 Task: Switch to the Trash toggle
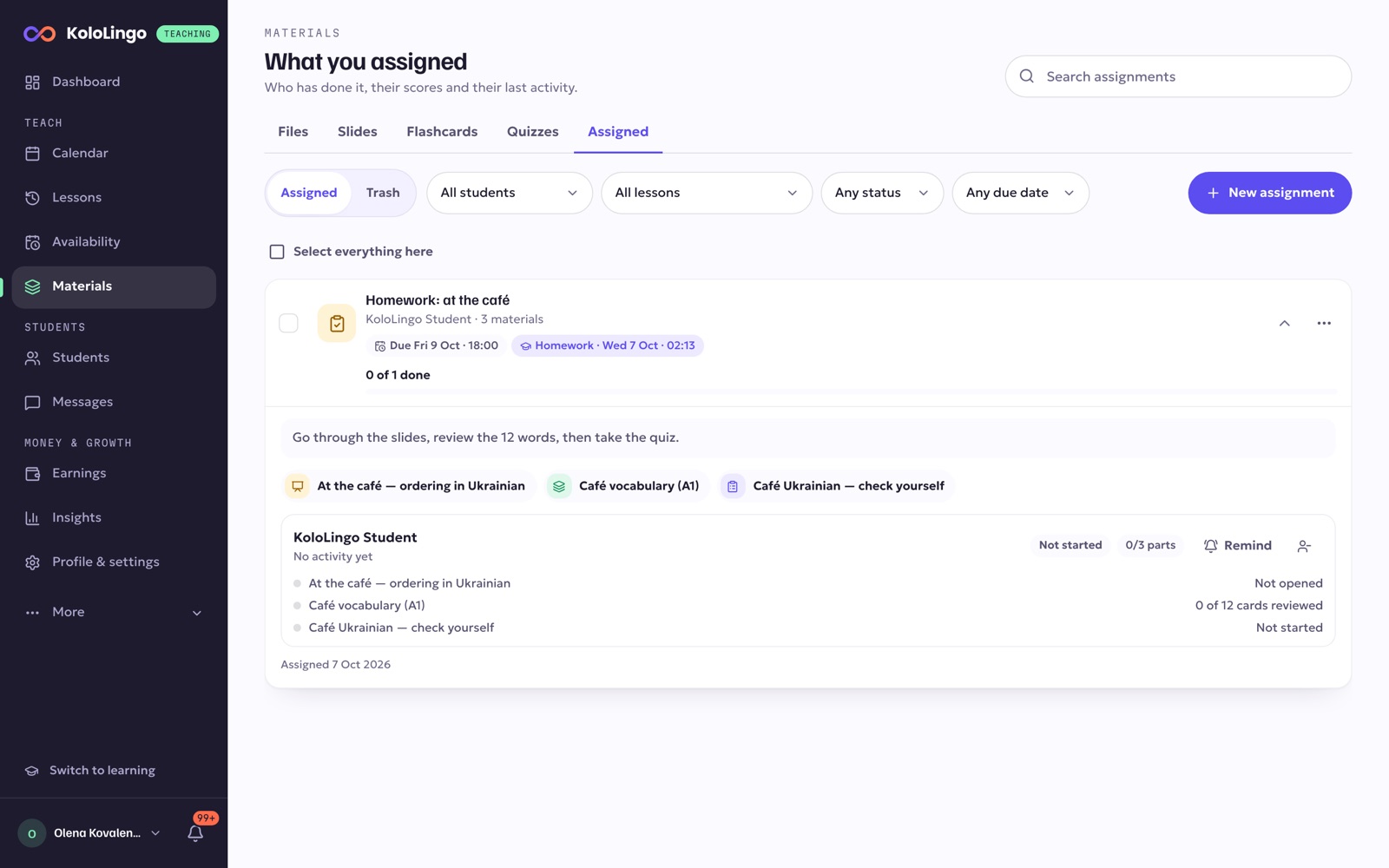pos(383,193)
